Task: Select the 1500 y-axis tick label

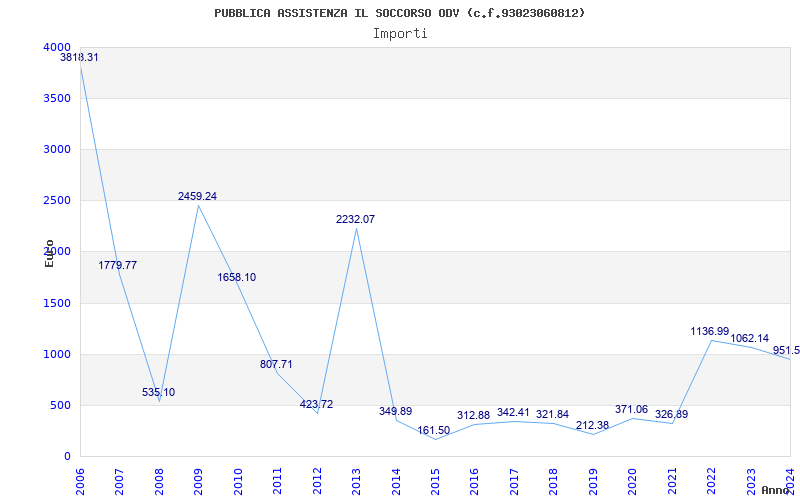Action: tap(55, 303)
